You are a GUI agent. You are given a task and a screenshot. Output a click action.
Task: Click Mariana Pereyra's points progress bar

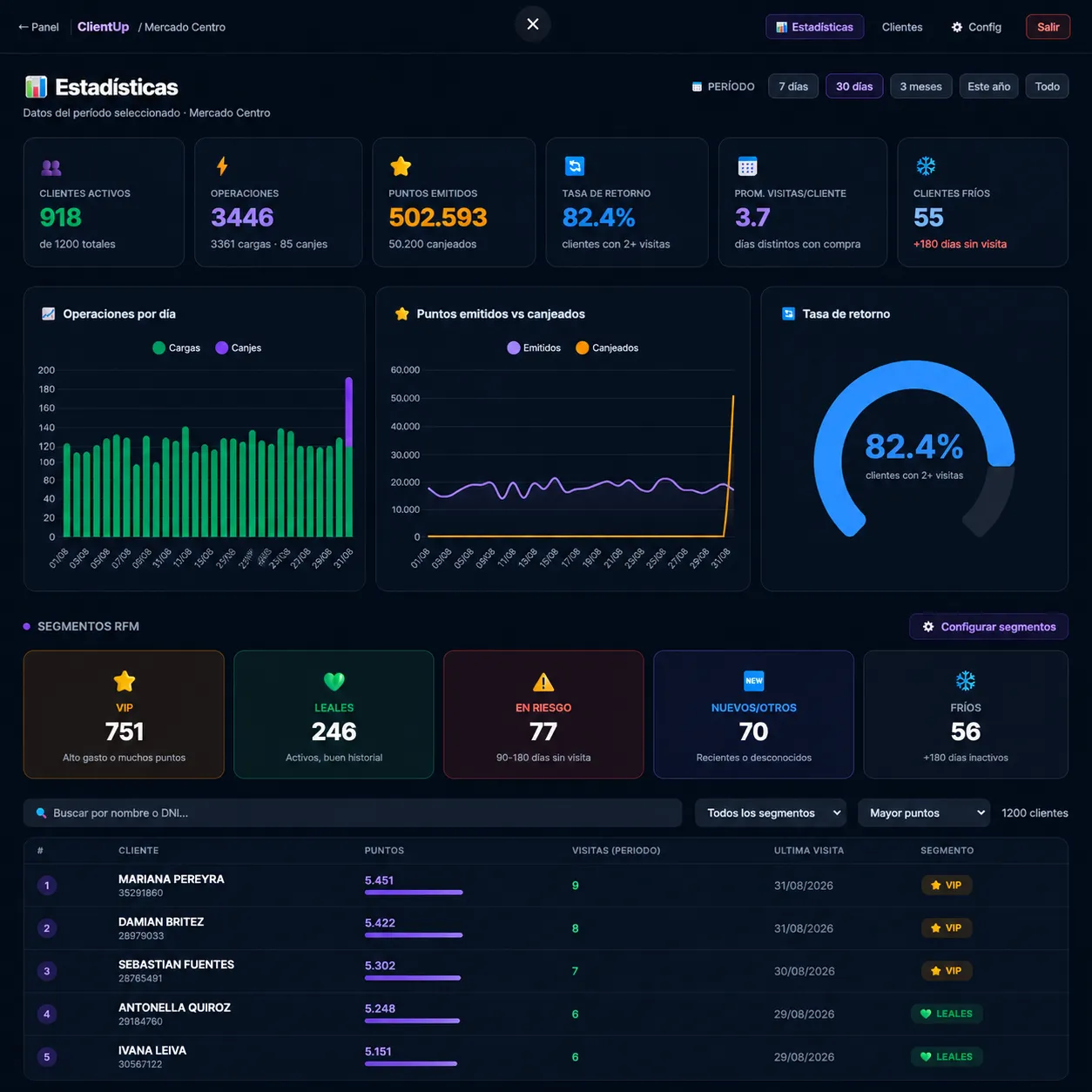(x=414, y=893)
